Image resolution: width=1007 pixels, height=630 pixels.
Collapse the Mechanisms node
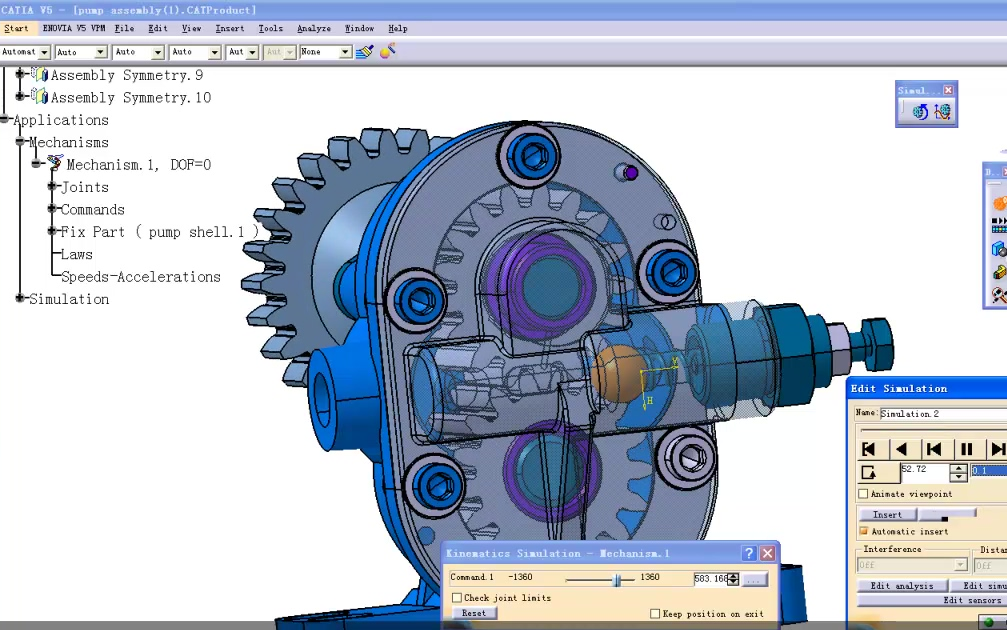pyautogui.click(x=21, y=141)
